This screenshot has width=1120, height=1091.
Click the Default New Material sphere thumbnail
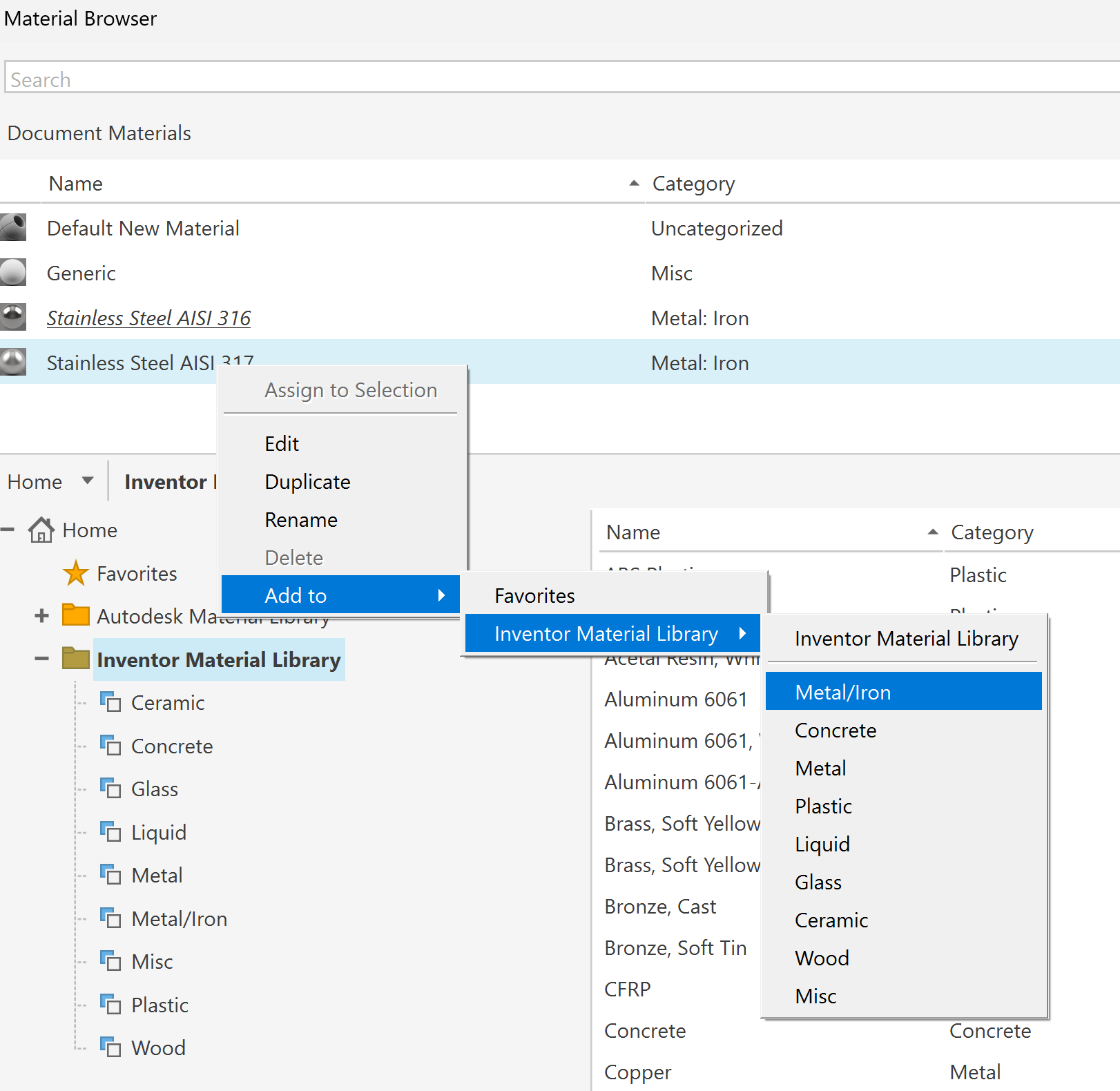13,228
